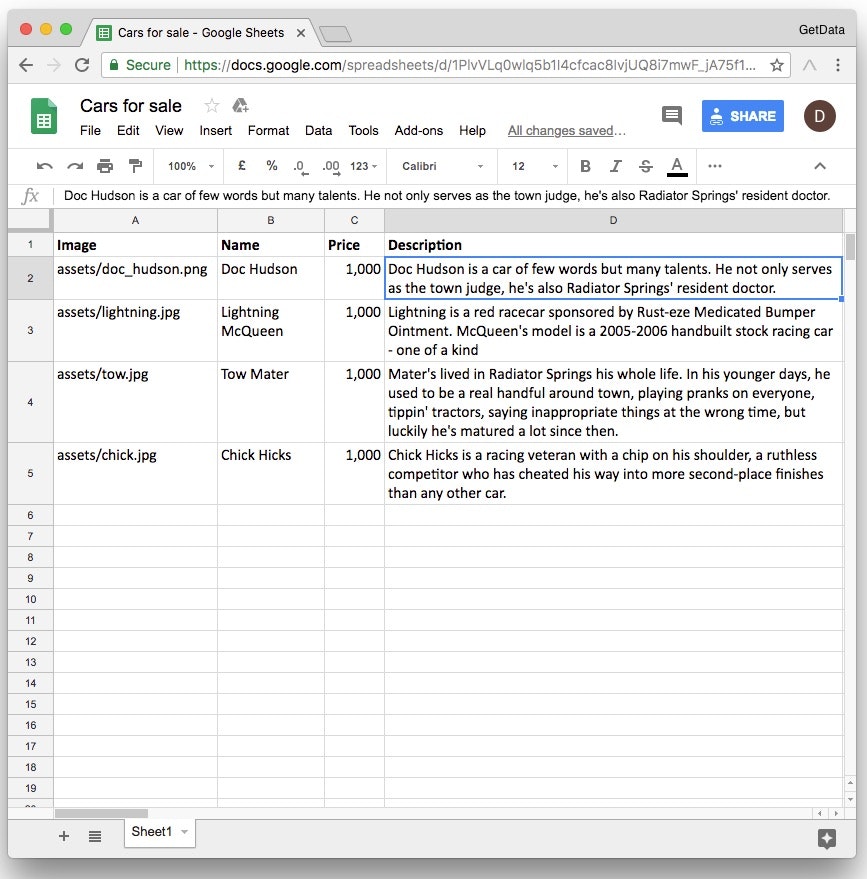Click the All changes saved link

(566, 131)
